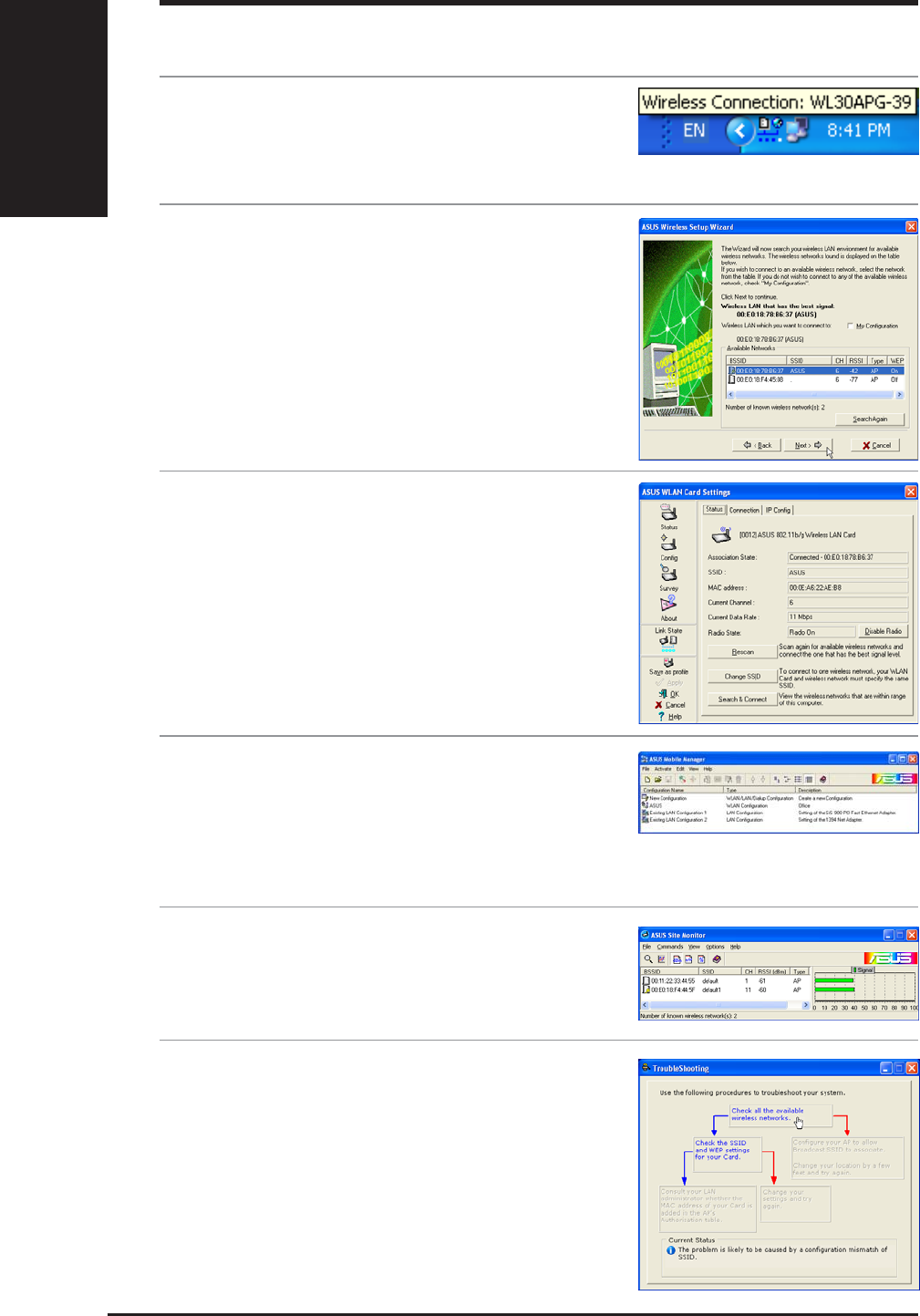Screen dimensions: 920x1316
Task: Click the WEP column header in wizard
Action: tap(896, 361)
